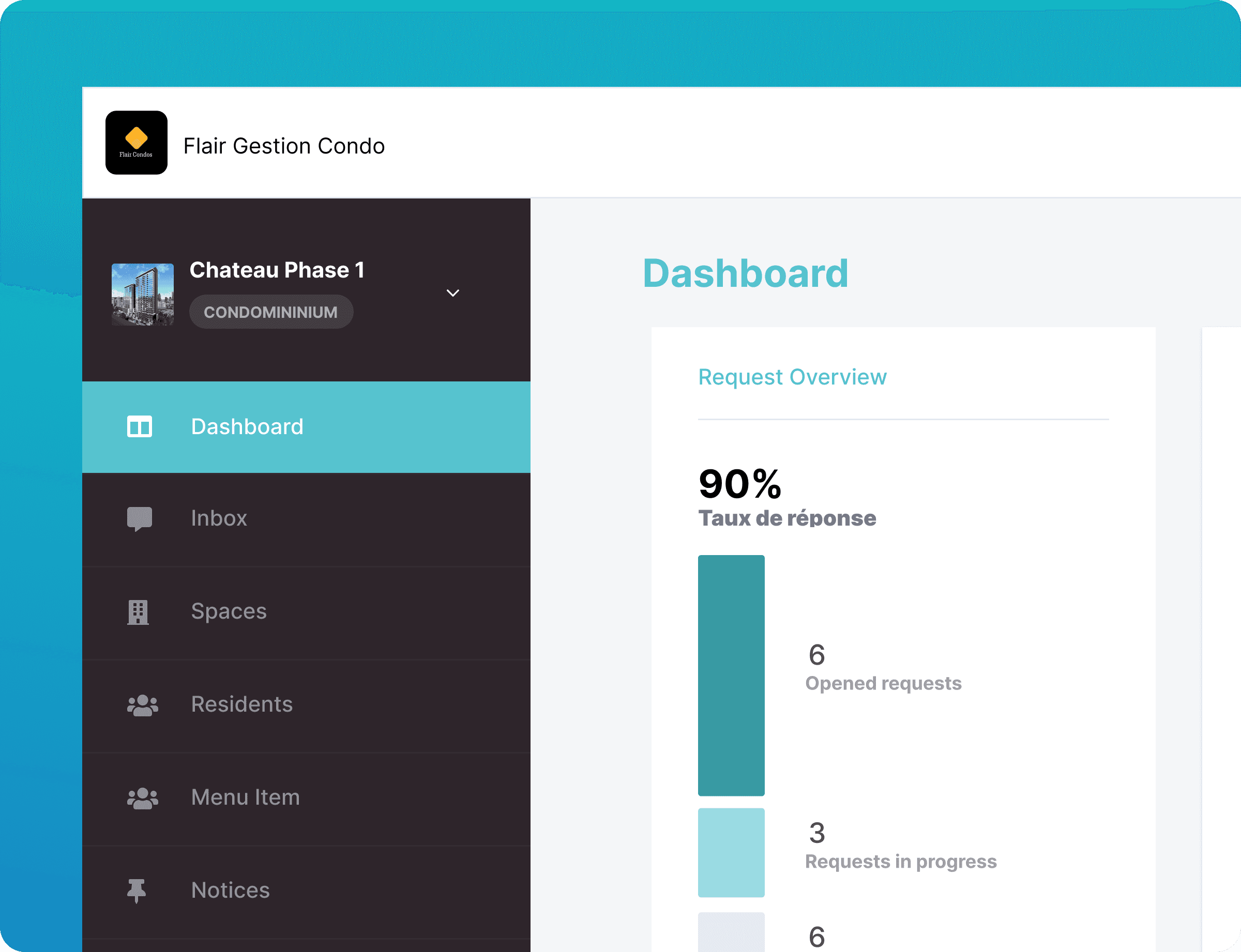Navigate to the Notices section
Screen dimensions: 1241x952
[230, 889]
